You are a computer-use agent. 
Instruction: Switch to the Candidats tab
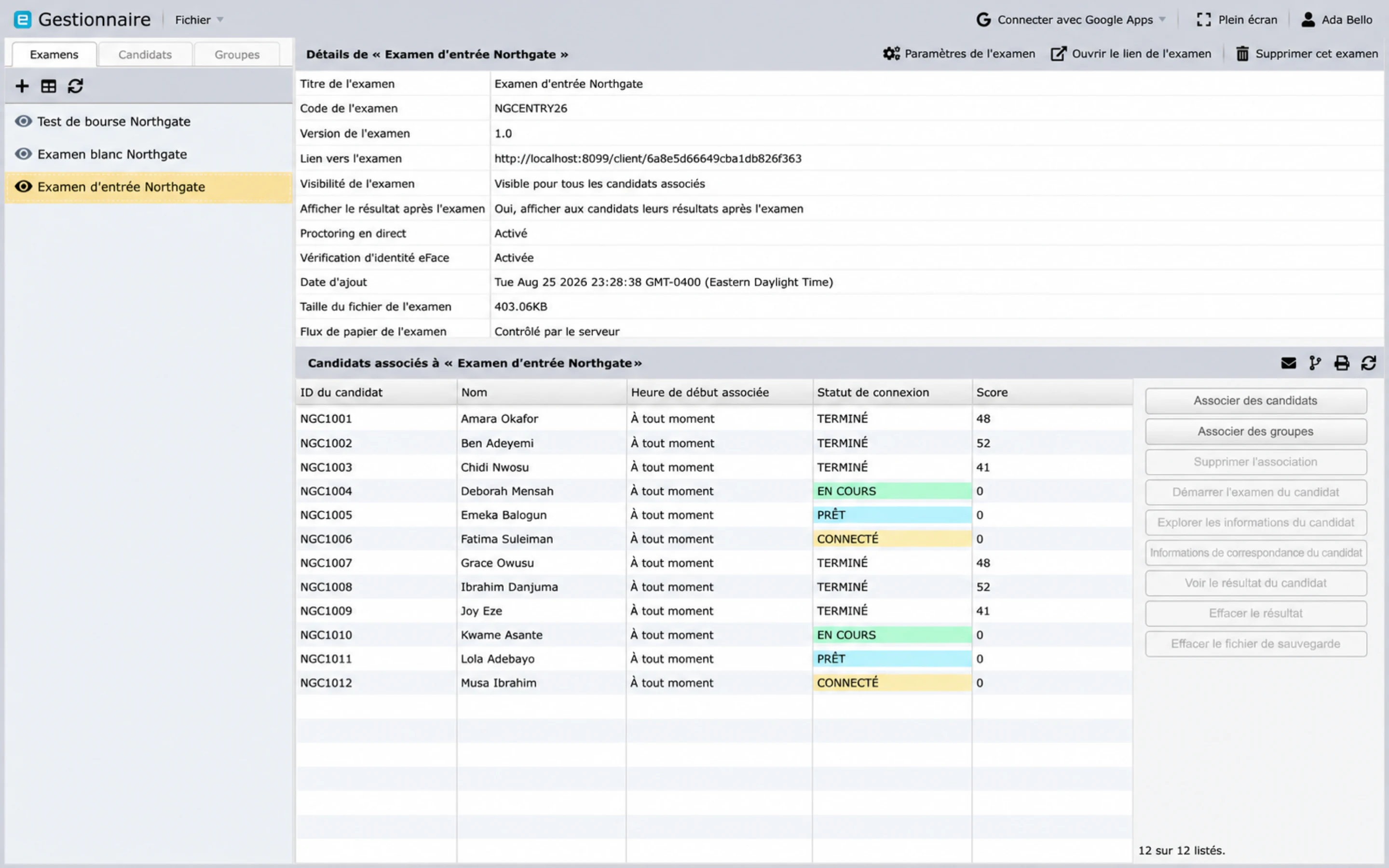(145, 54)
